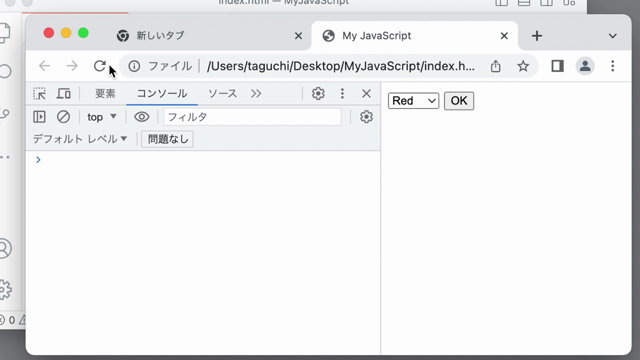
Task: Go back using the back arrow
Action: [x=44, y=66]
